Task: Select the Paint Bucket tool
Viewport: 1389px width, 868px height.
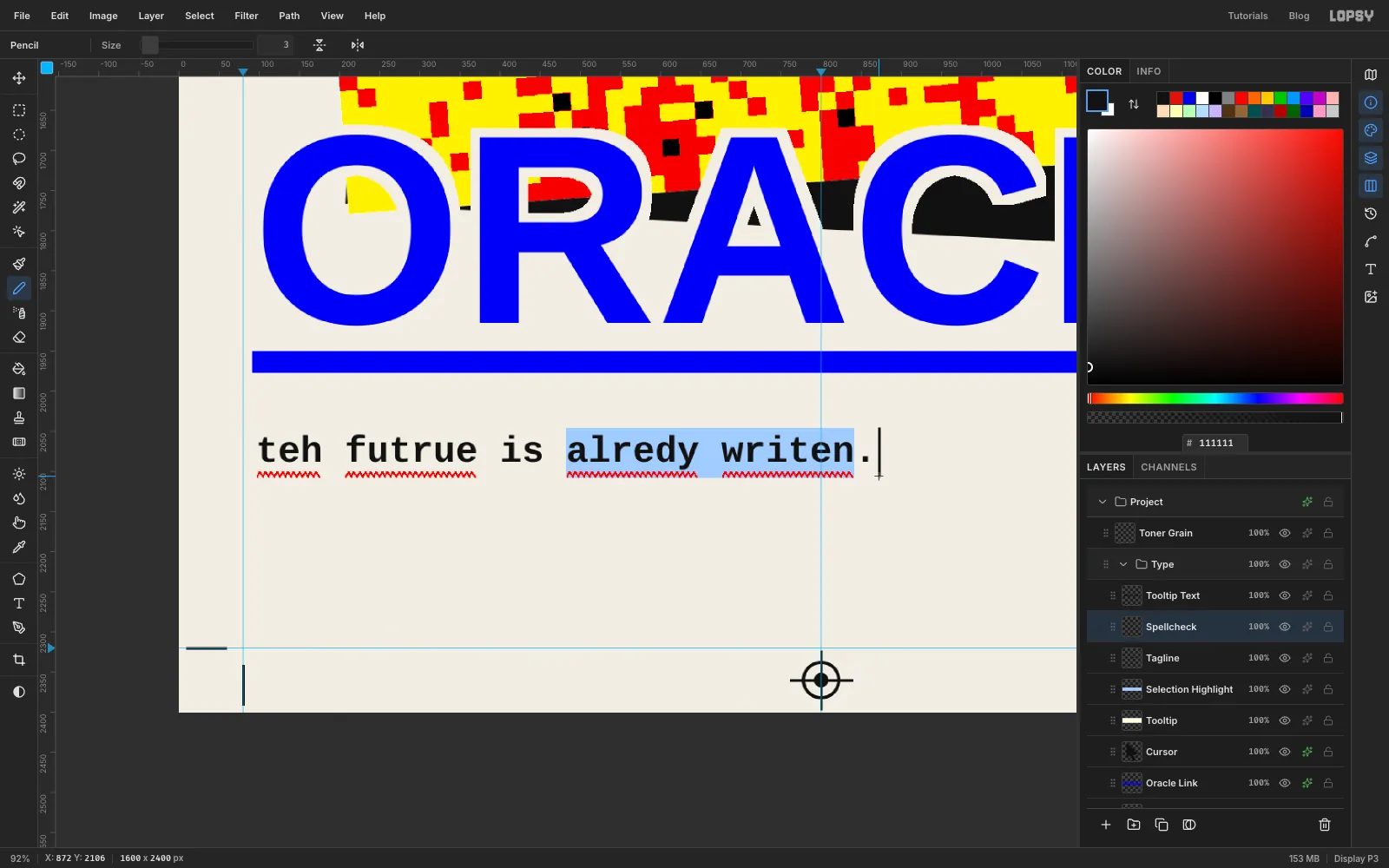Action: 19,369
